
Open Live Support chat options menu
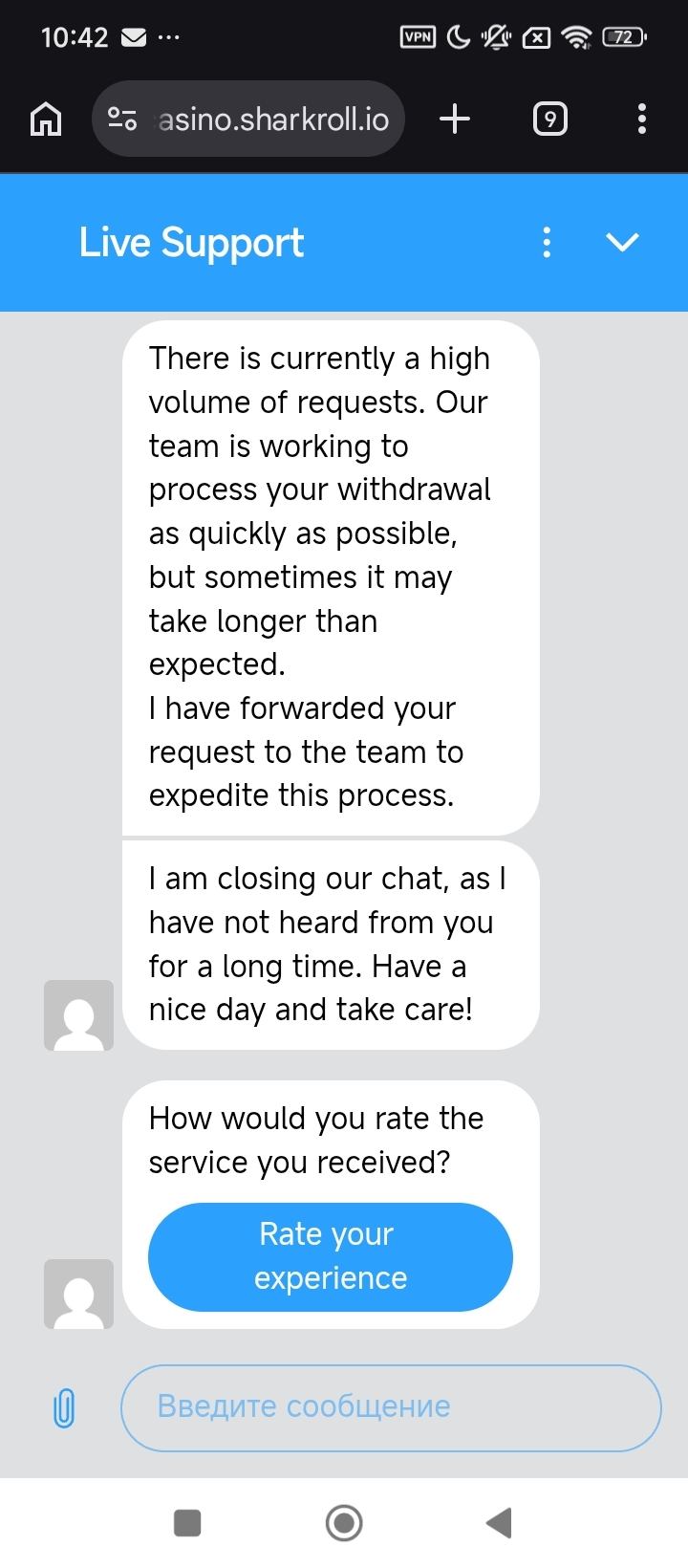tap(547, 243)
